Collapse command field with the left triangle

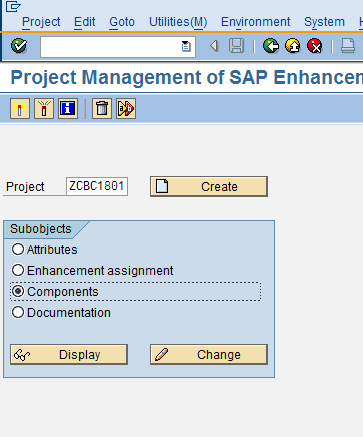[214, 46]
